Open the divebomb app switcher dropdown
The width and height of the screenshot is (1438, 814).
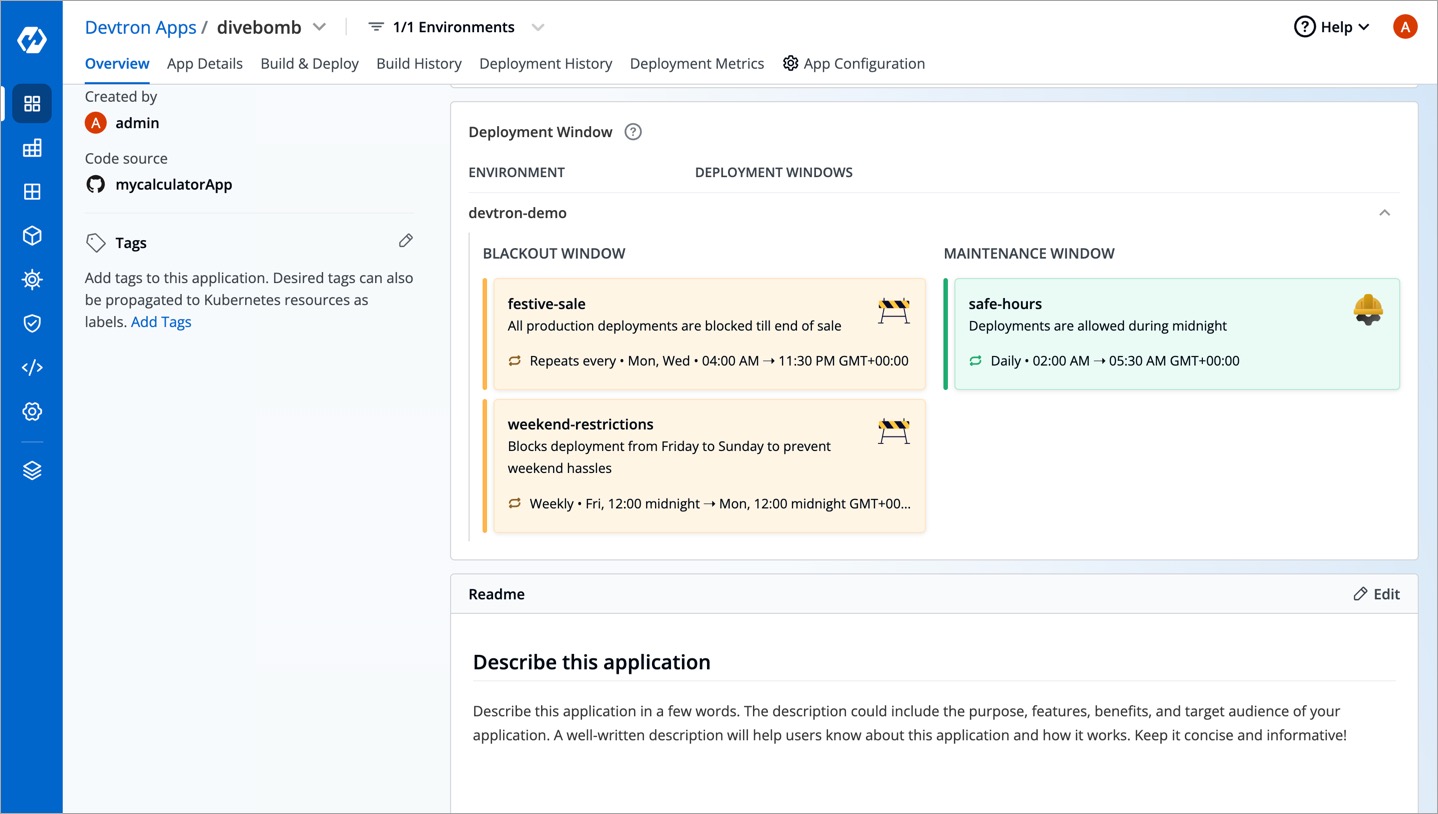tap(319, 27)
